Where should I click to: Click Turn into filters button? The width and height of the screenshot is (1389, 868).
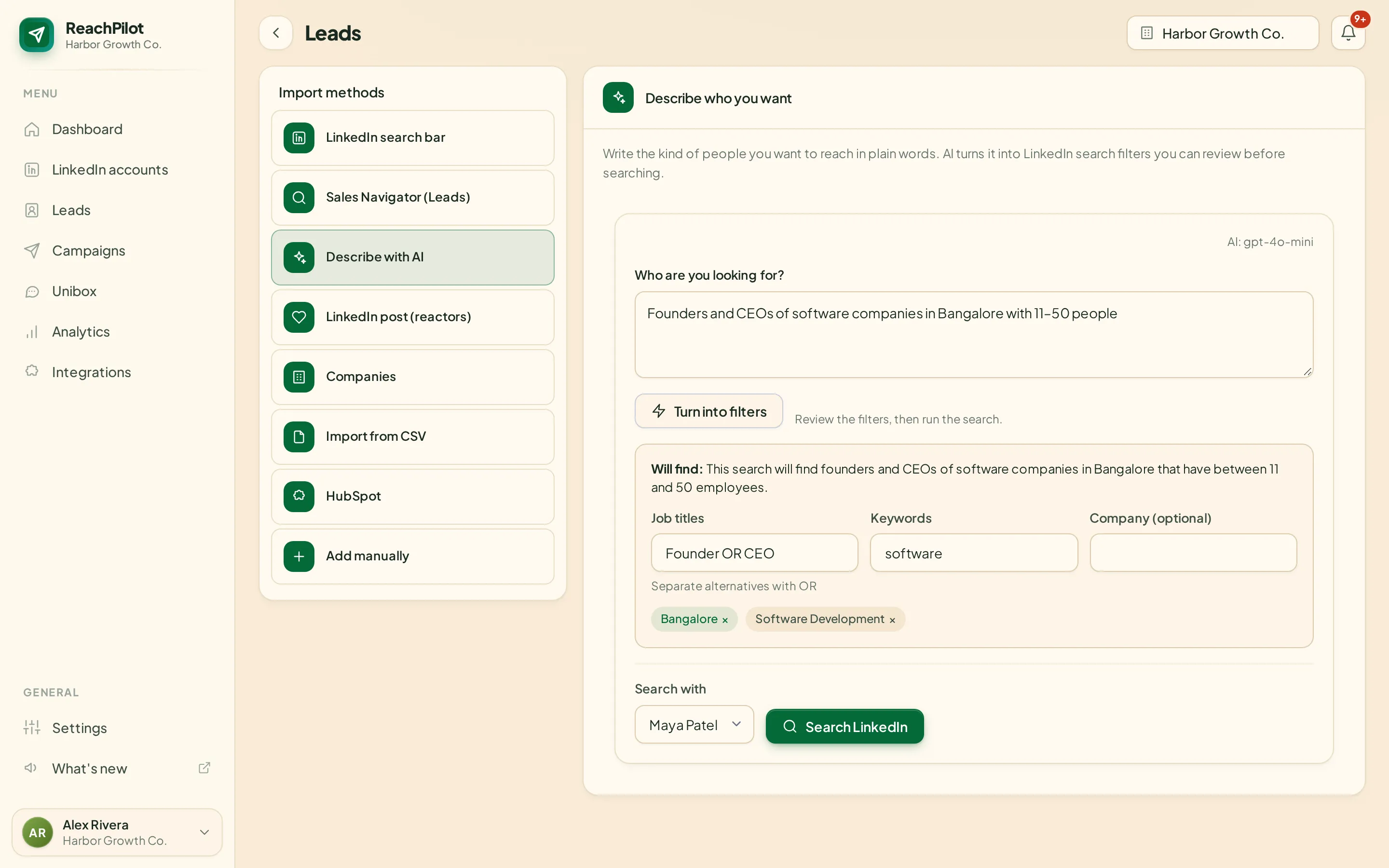tap(708, 411)
